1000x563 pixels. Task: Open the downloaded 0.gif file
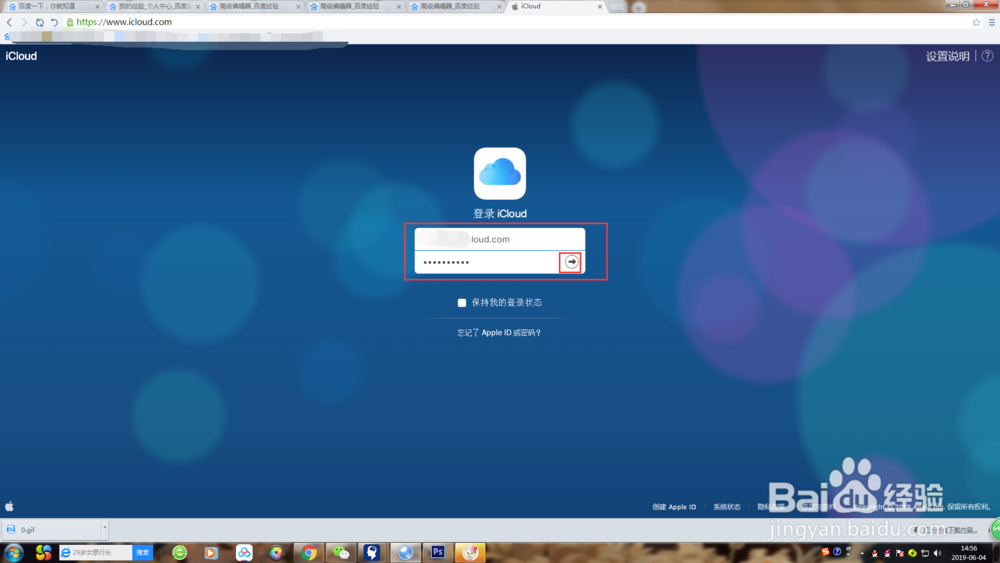pyautogui.click(x=51, y=529)
